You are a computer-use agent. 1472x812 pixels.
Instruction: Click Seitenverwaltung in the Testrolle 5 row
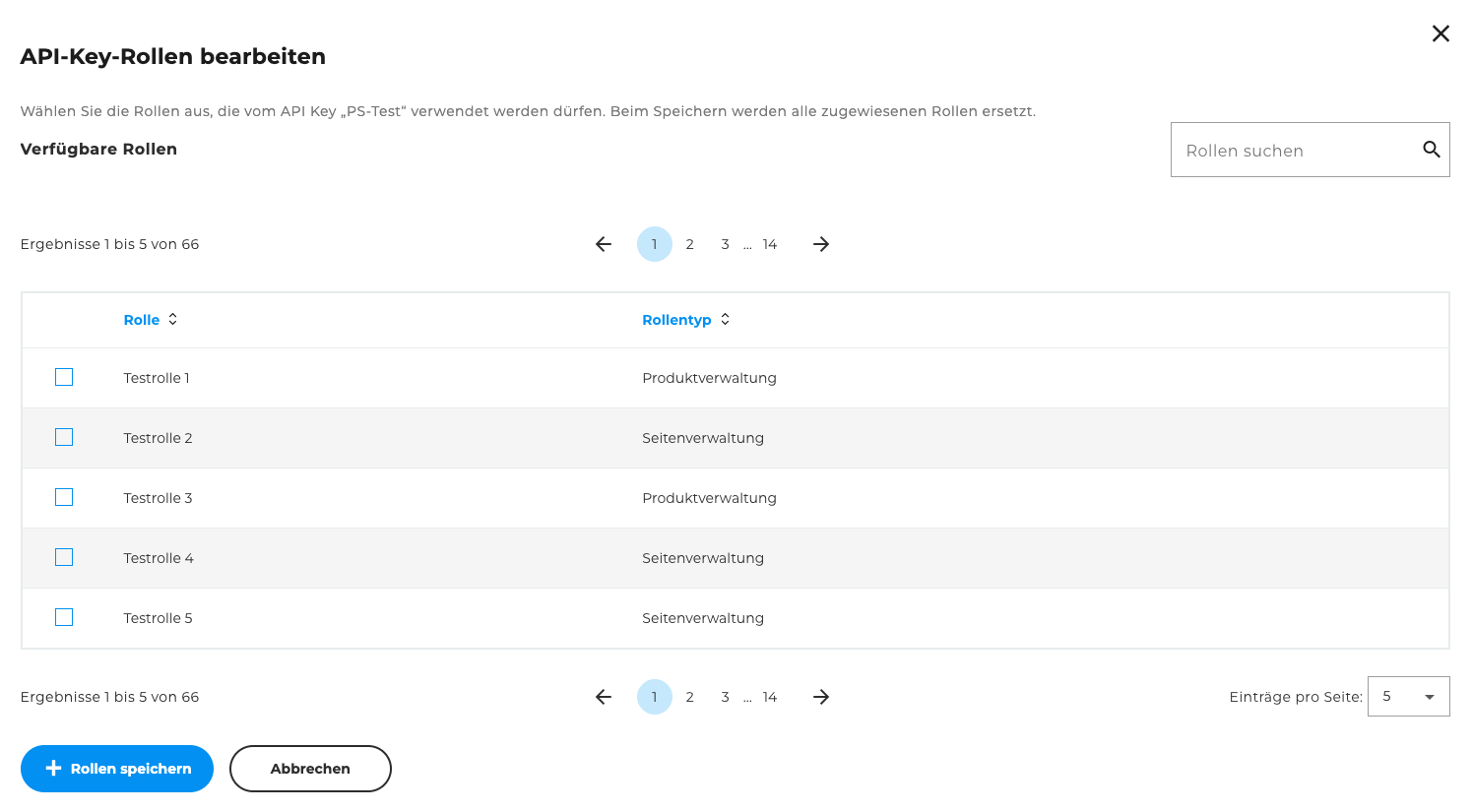pyautogui.click(x=703, y=618)
